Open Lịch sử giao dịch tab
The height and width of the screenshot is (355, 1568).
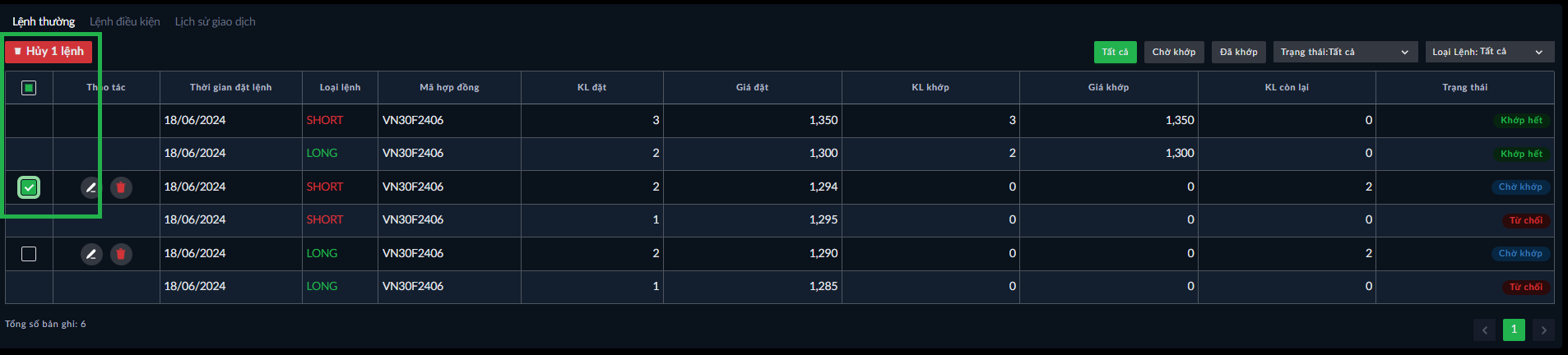(x=215, y=21)
